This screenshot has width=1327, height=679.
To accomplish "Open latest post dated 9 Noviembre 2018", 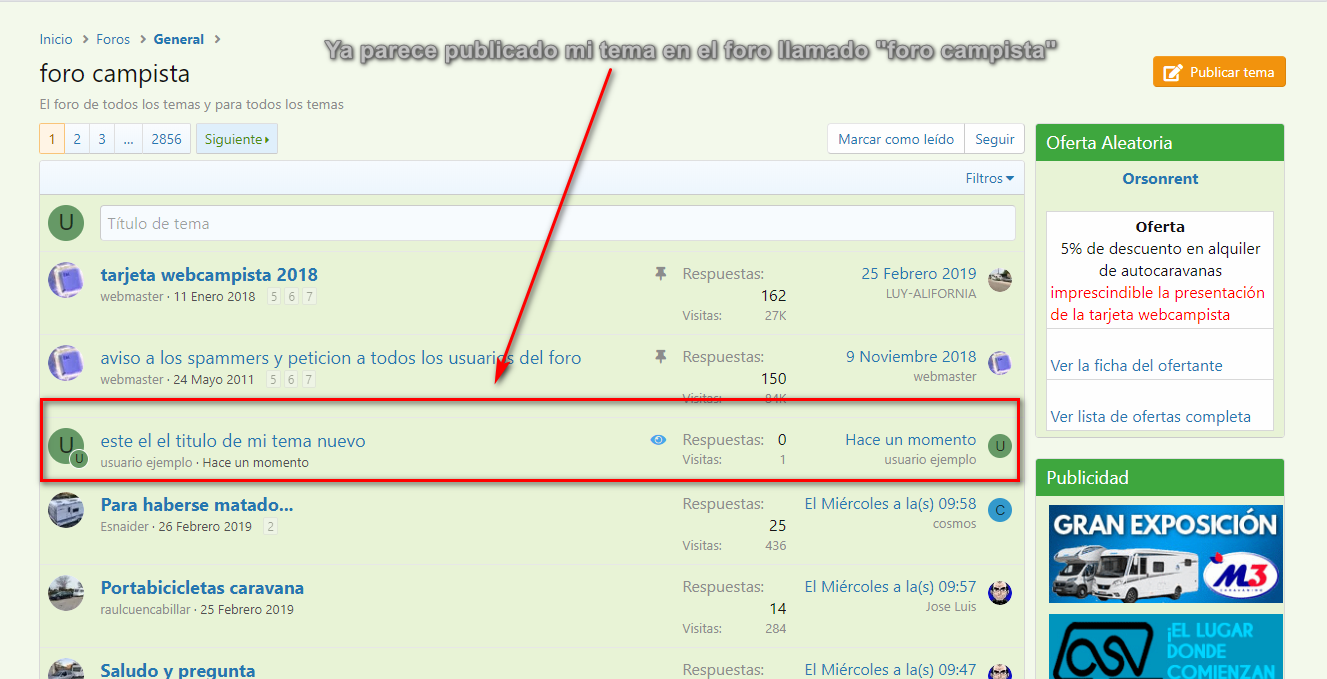I will [911, 356].
